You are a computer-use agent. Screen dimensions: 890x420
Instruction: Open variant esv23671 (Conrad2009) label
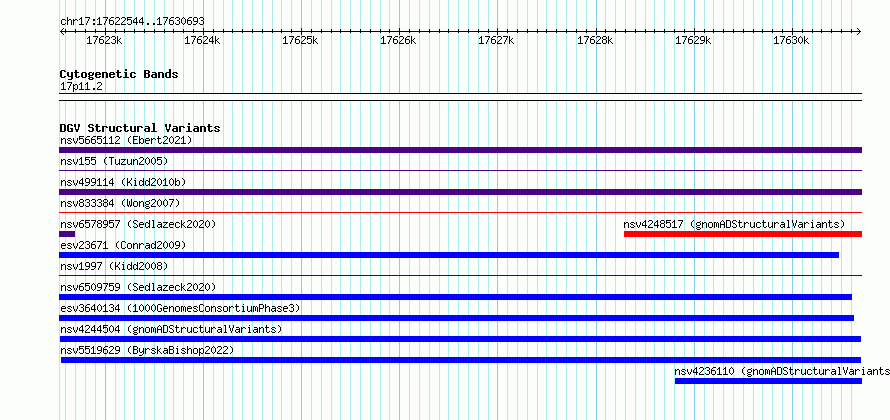coord(123,245)
